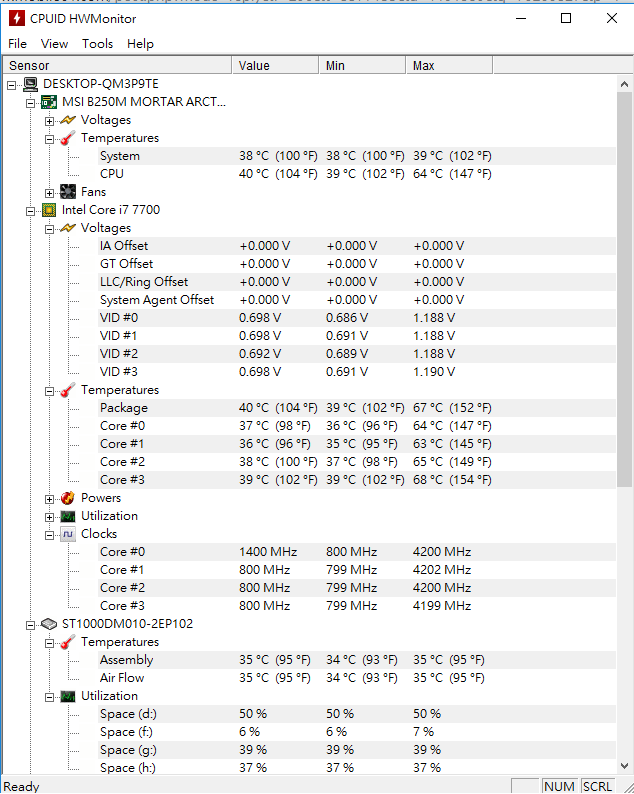Click the Sensor column header

(x=117, y=65)
